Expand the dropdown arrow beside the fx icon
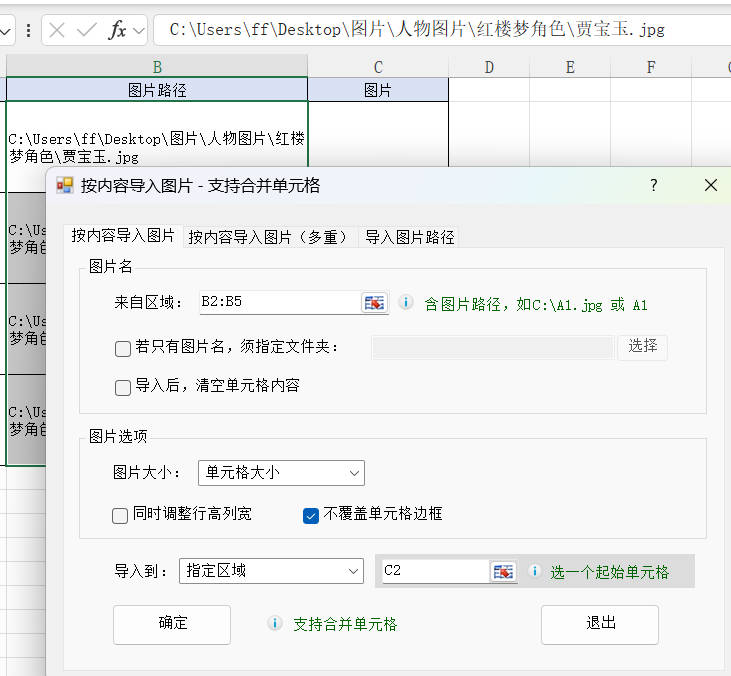This screenshot has height=676, width=731. tap(138, 30)
